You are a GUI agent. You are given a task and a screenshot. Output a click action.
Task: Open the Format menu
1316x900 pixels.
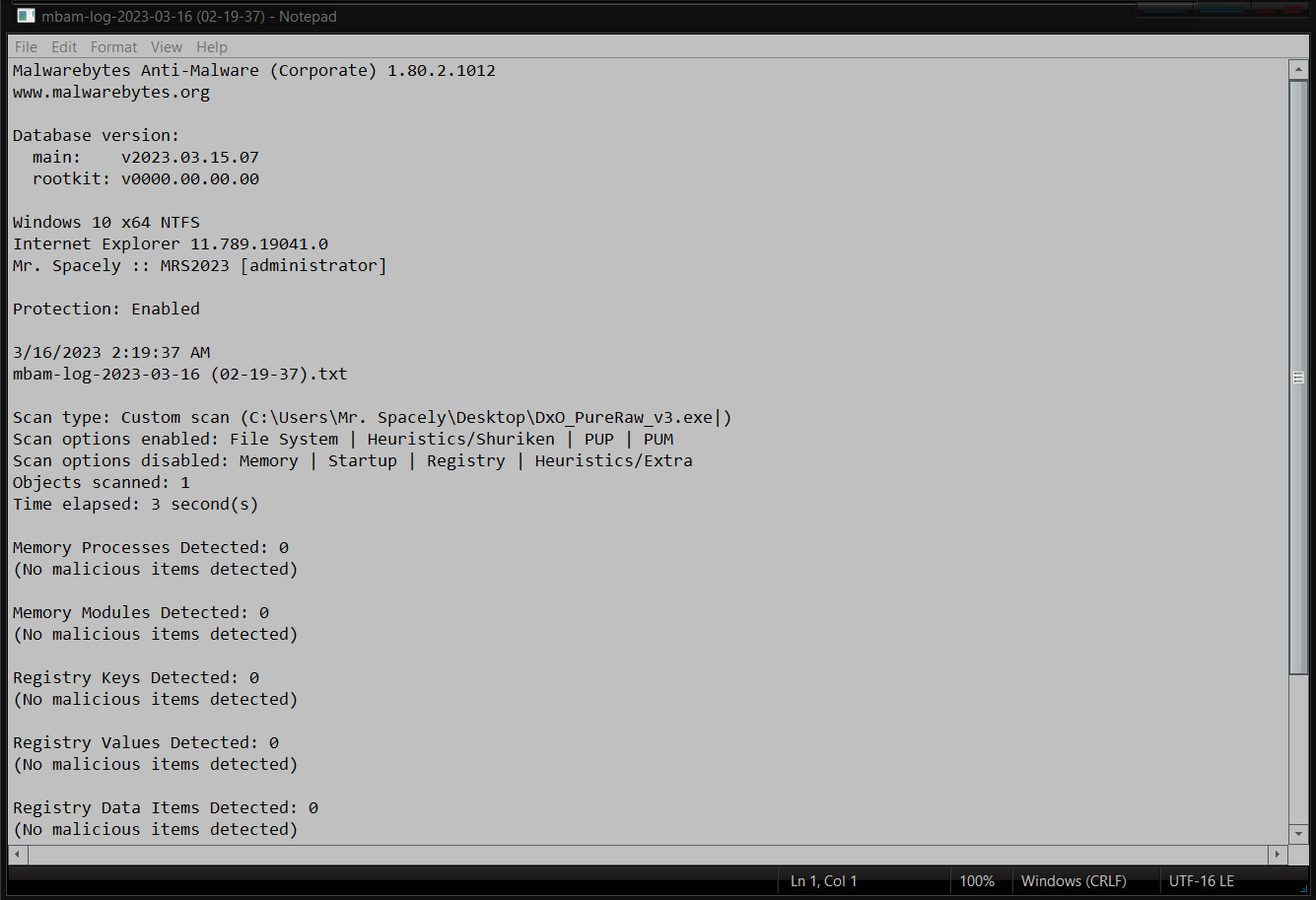114,47
